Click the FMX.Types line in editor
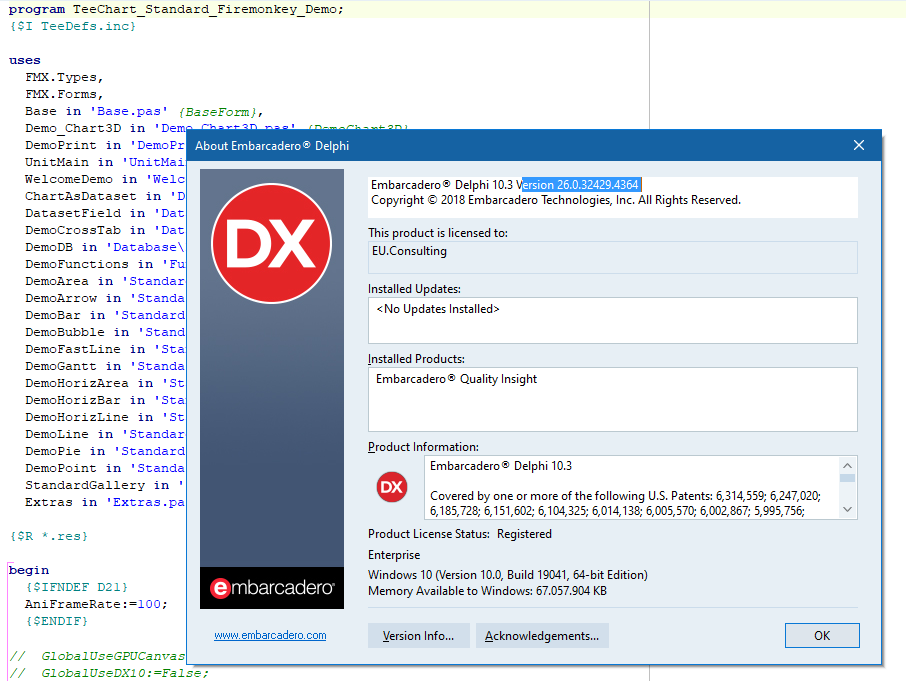The height and width of the screenshot is (681, 906). (64, 77)
